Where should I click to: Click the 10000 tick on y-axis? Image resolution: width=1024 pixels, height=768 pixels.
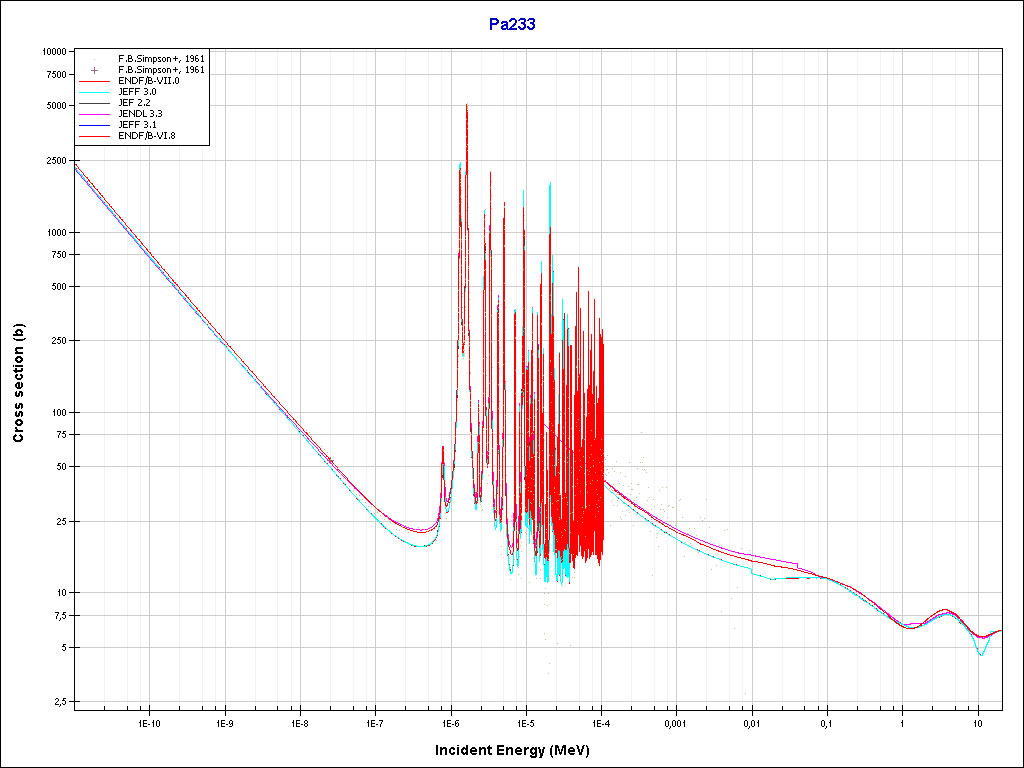(x=52, y=51)
